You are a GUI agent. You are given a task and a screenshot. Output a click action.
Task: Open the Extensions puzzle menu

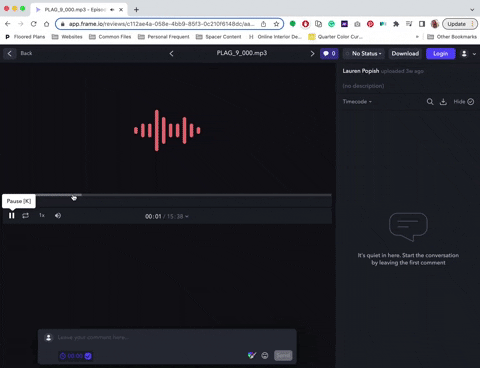[396, 24]
